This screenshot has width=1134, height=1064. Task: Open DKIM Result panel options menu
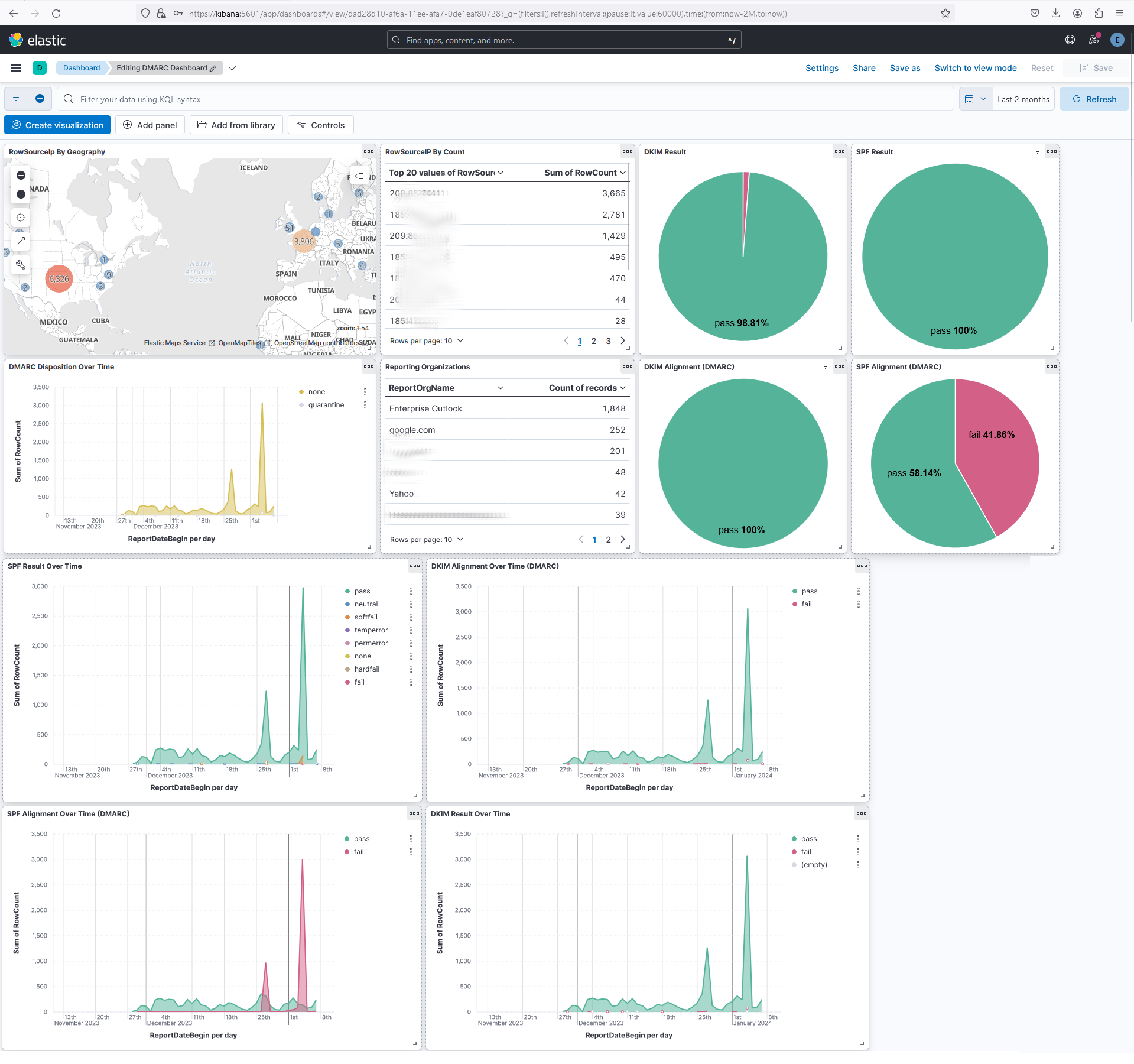(x=840, y=151)
